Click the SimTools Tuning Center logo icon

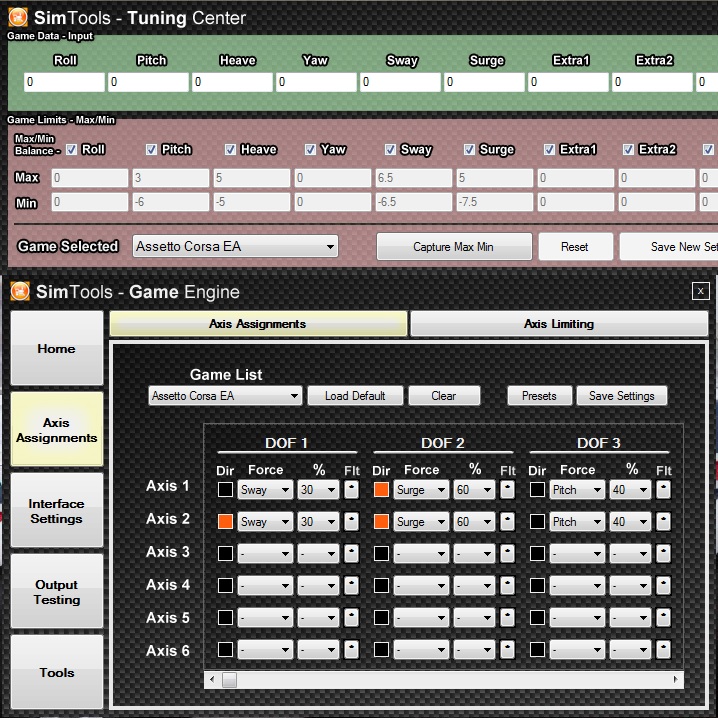pos(18,17)
